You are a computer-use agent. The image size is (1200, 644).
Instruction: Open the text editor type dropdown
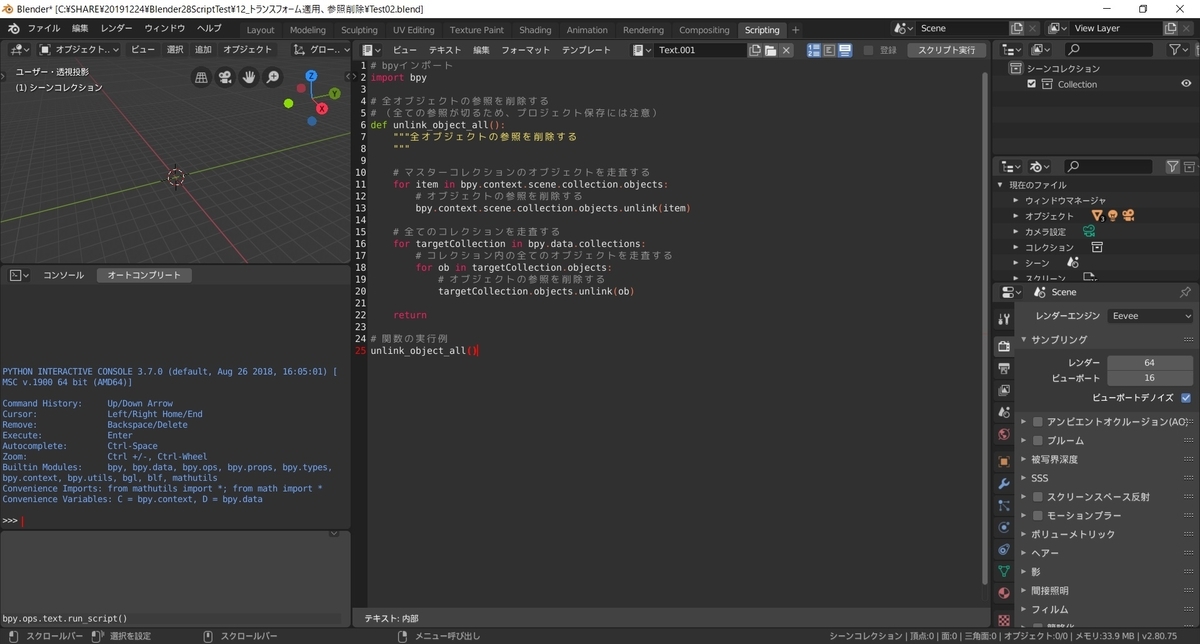[371, 50]
